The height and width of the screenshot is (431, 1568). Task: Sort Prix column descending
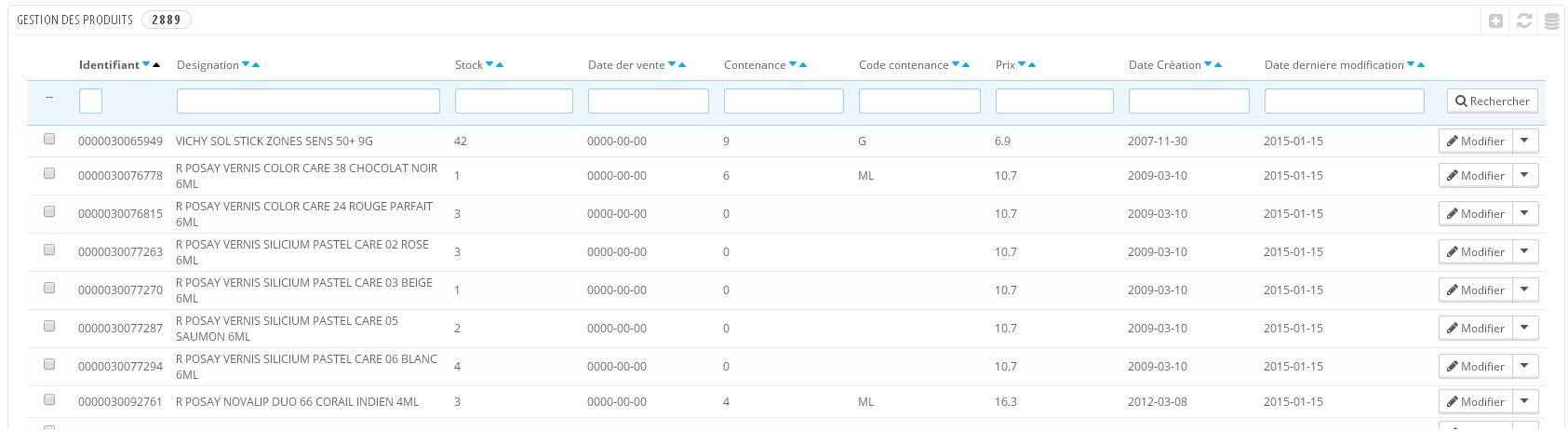tap(1022, 65)
